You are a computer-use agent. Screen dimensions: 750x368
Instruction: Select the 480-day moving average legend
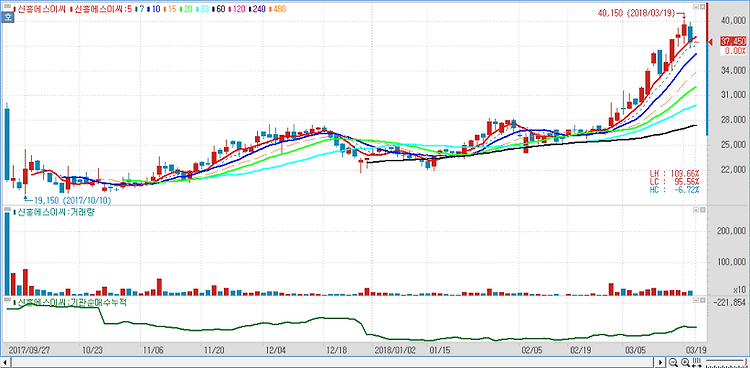pyautogui.click(x=278, y=9)
